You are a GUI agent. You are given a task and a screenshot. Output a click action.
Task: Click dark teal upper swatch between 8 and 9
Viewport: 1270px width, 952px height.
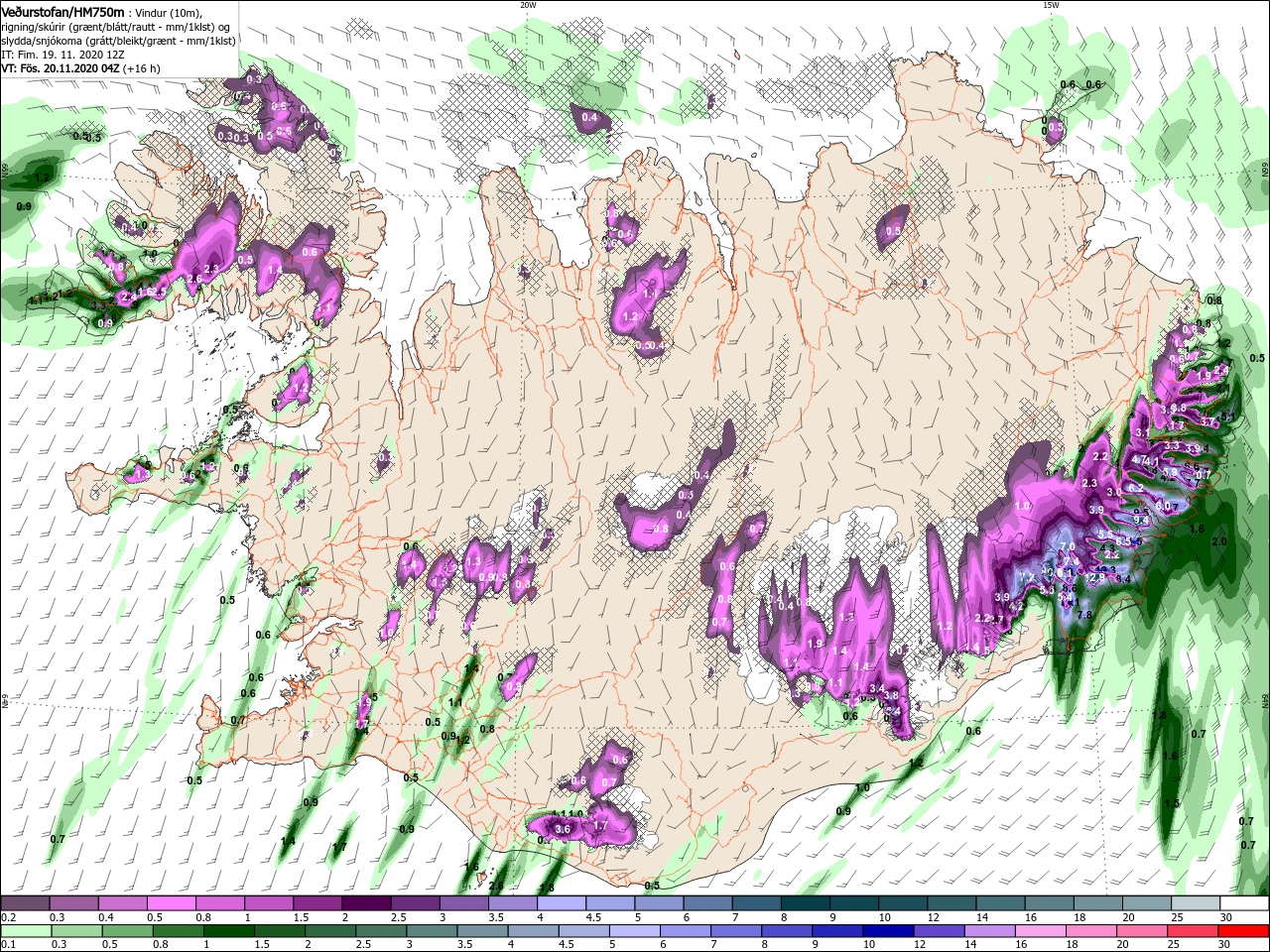(x=807, y=903)
